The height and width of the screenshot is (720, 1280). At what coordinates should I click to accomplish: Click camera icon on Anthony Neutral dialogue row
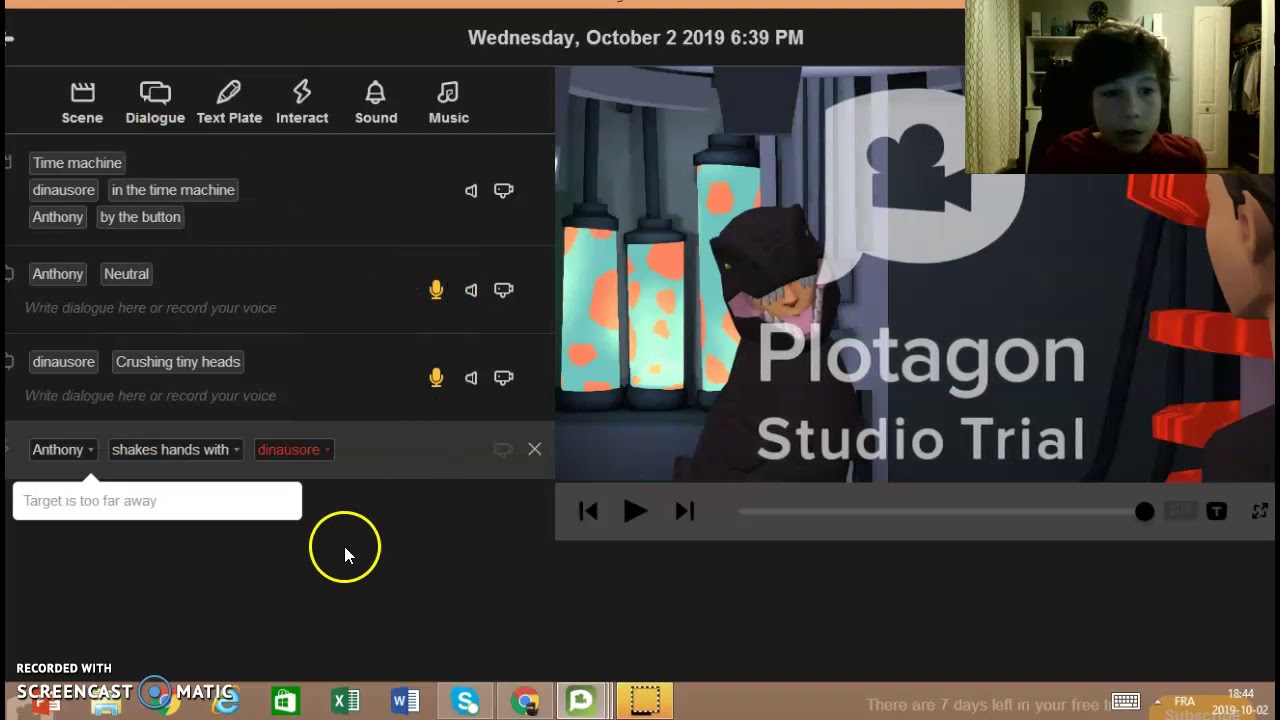click(503, 290)
